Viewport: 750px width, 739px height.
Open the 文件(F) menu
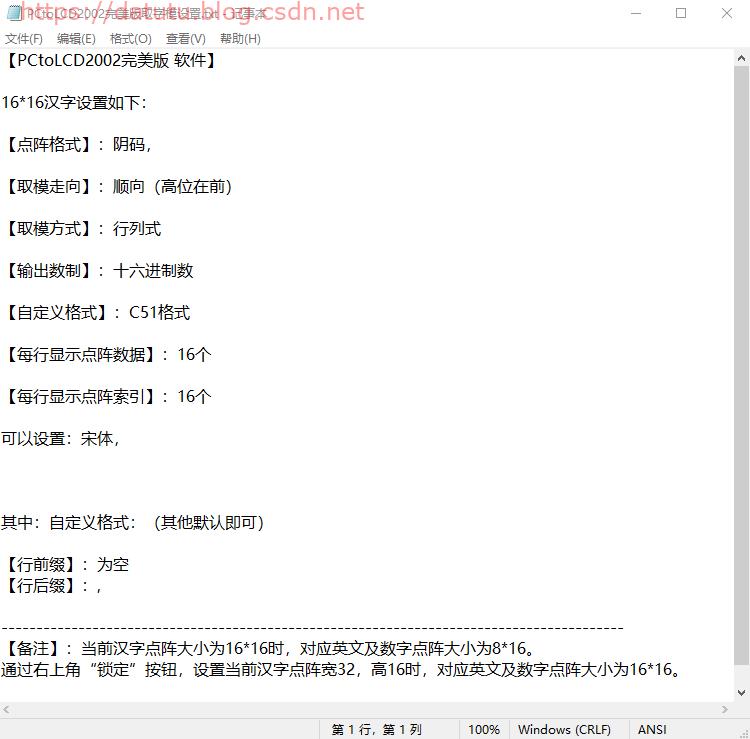24,38
